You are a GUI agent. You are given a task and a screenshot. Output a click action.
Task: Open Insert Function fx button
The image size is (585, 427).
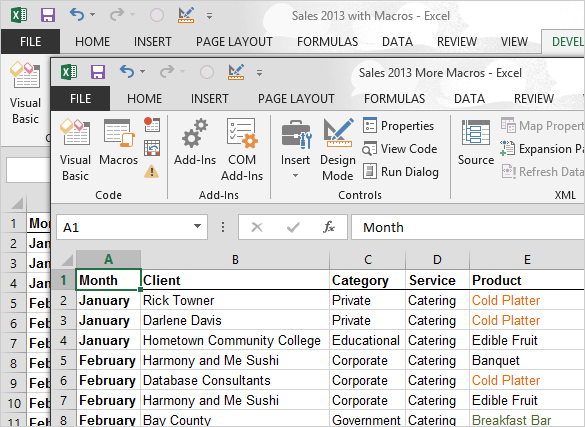pyautogui.click(x=329, y=227)
